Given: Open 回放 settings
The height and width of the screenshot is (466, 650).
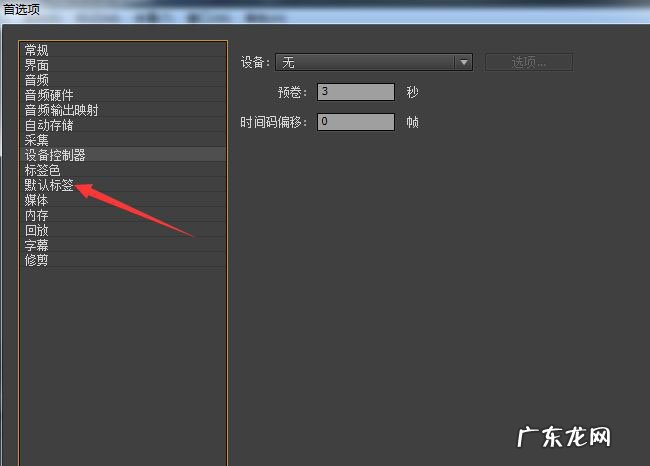Looking at the screenshot, I should click(x=123, y=230).
